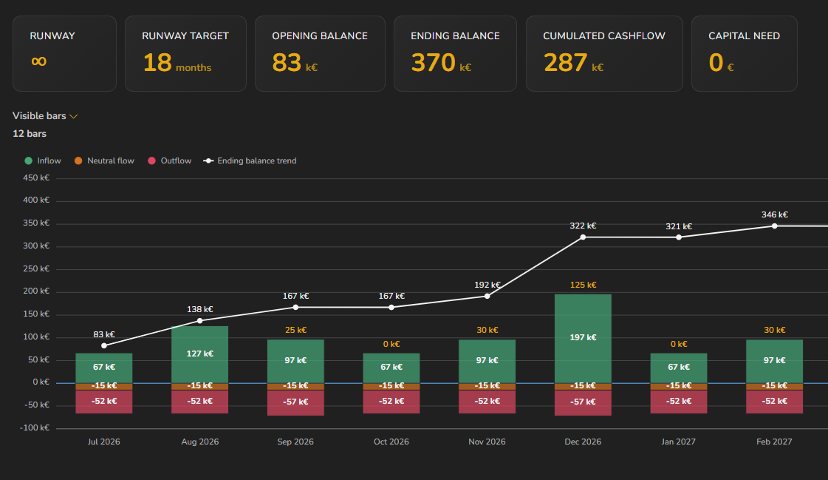Click the Ending Balance 370 k€ value
The width and height of the screenshot is (828, 480).
[x=441, y=63]
